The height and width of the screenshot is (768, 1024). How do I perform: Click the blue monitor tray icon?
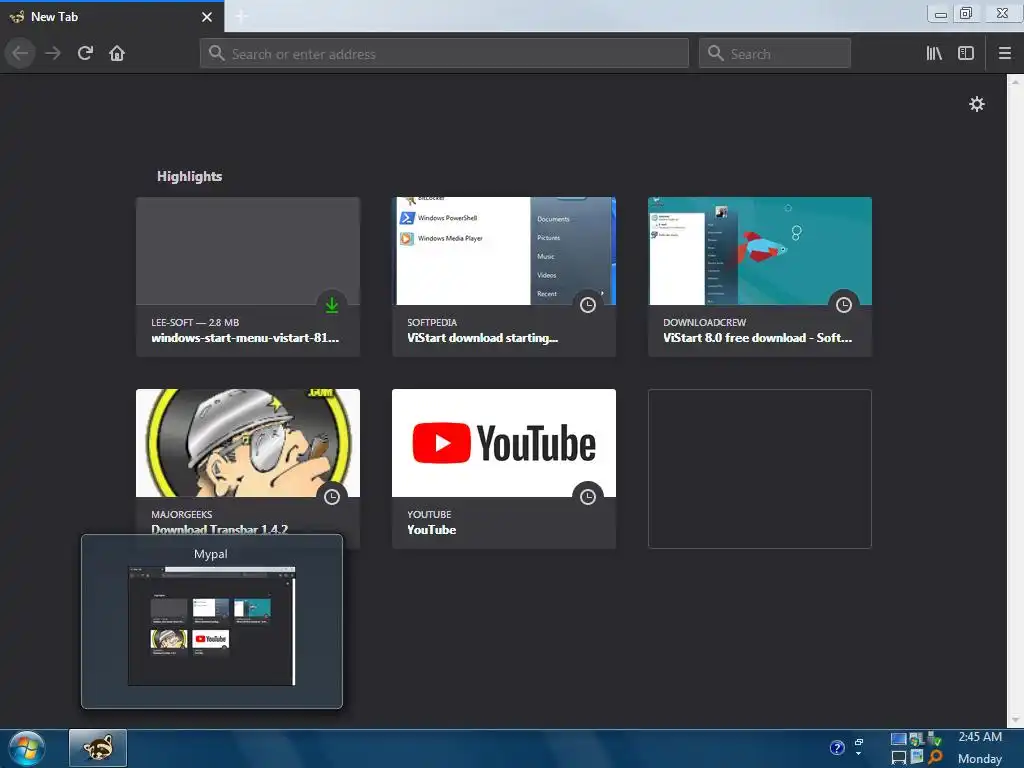(x=899, y=739)
